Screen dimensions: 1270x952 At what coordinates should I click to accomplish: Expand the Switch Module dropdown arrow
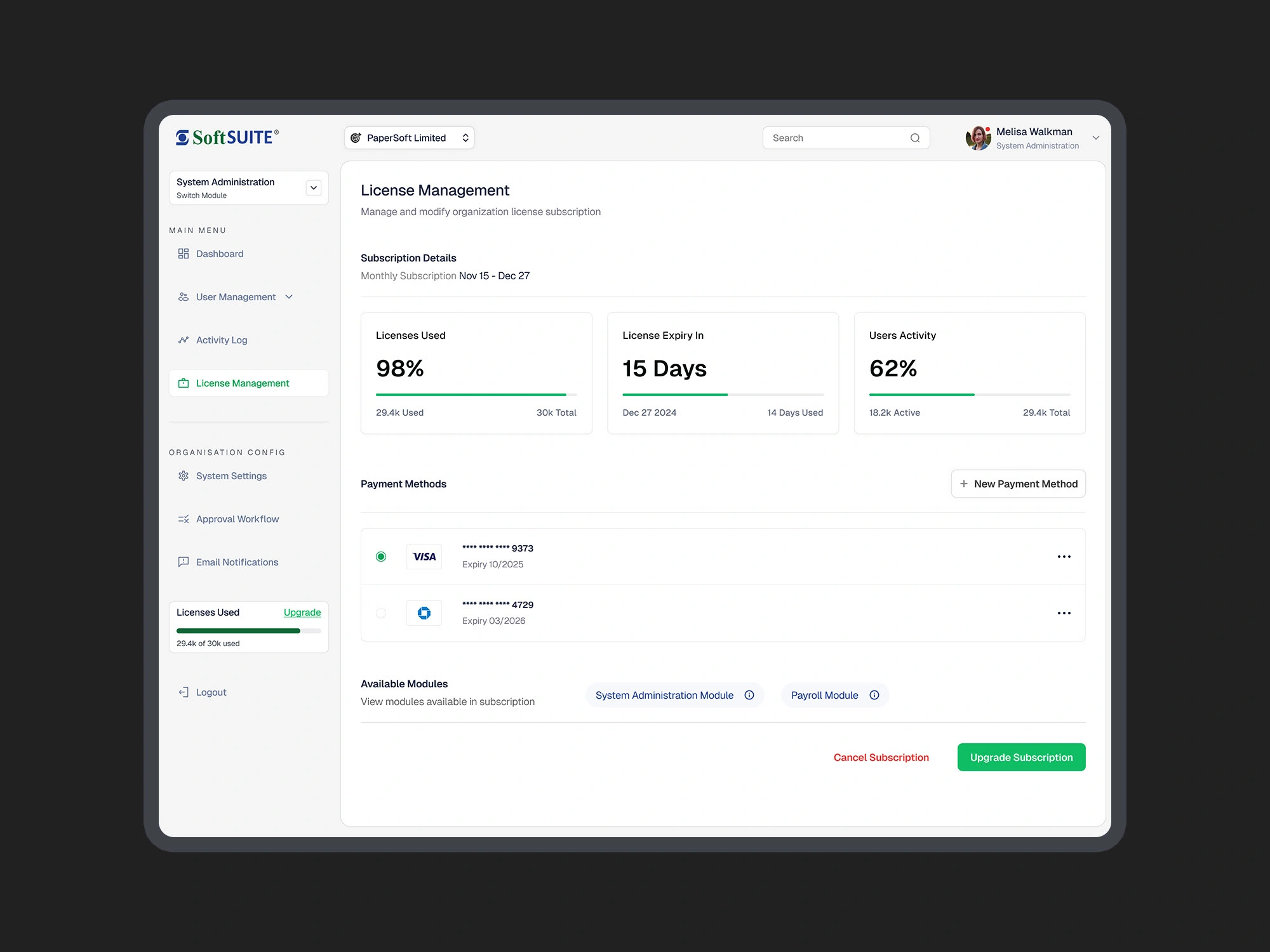point(314,188)
